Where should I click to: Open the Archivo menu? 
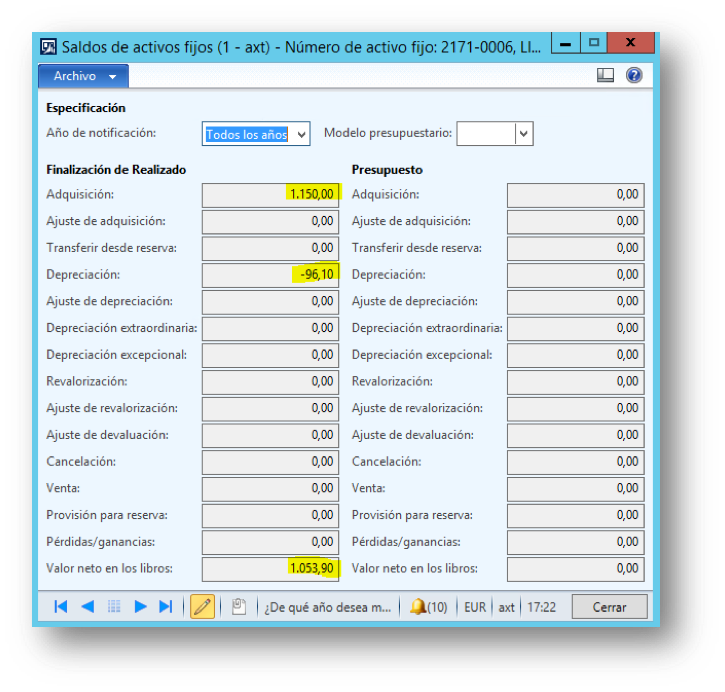(x=83, y=76)
